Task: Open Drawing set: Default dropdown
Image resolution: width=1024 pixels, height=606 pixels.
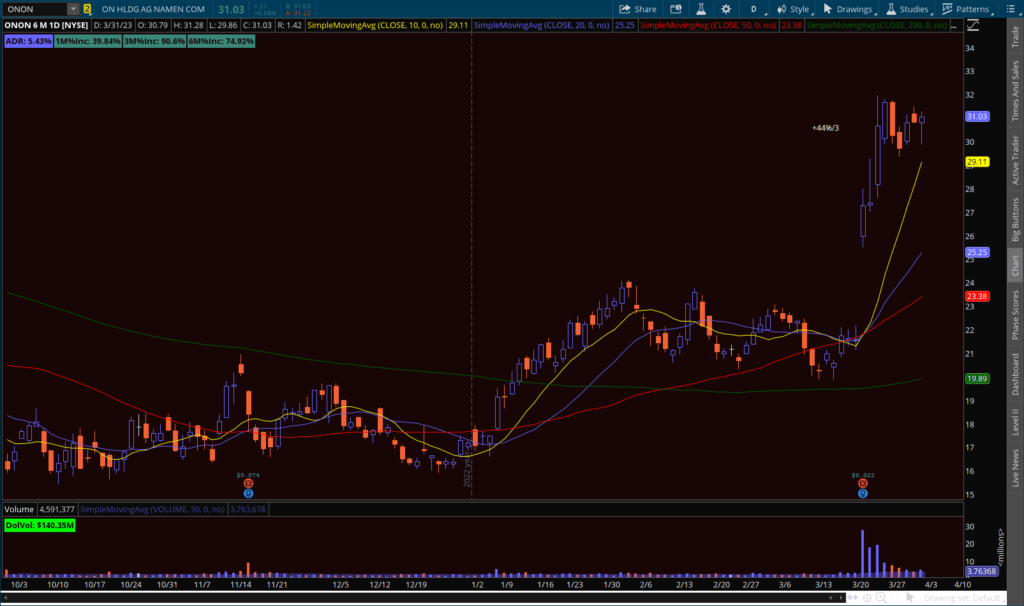Action: click(x=965, y=598)
